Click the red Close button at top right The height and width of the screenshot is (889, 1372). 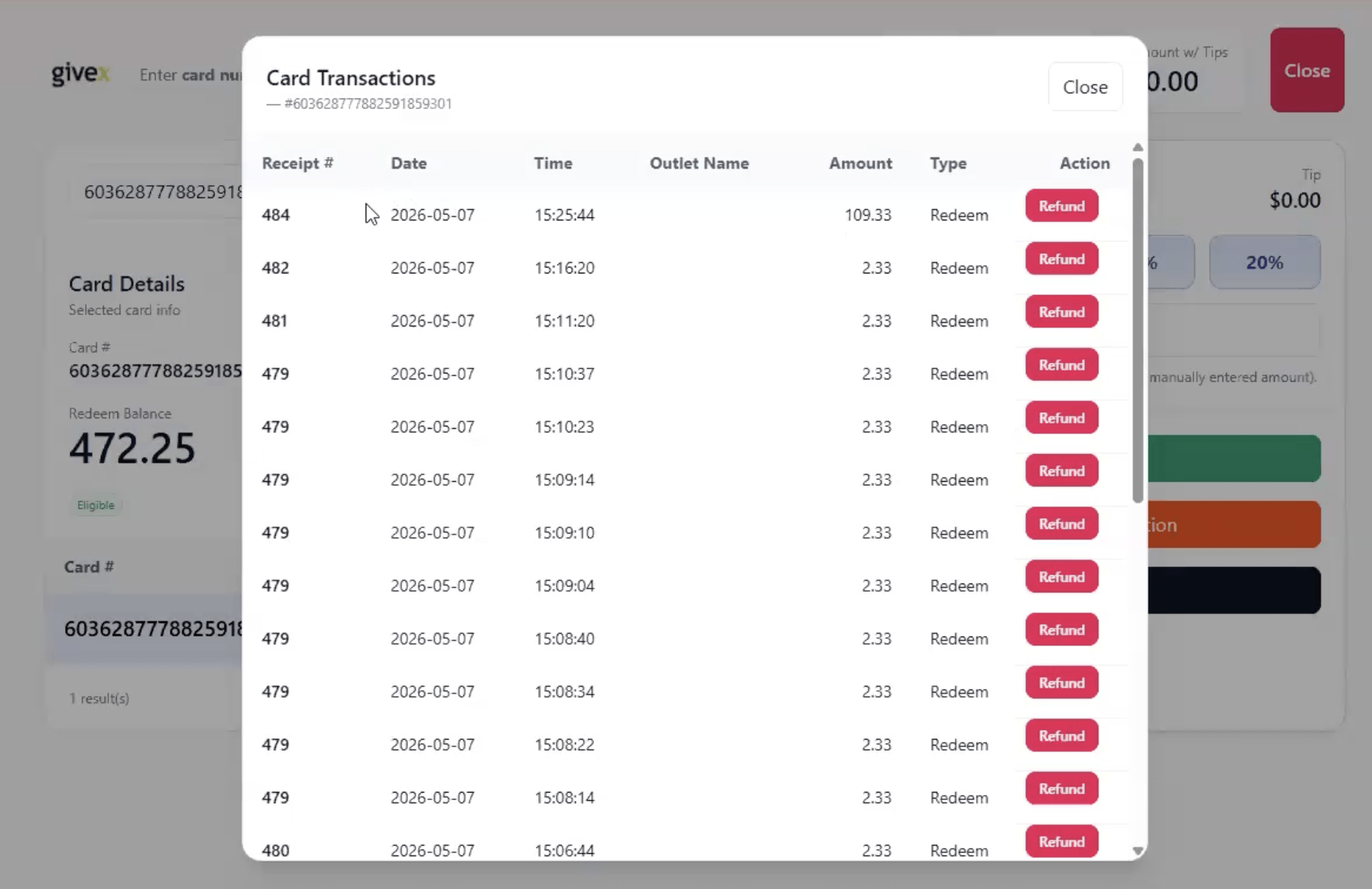pos(1307,70)
